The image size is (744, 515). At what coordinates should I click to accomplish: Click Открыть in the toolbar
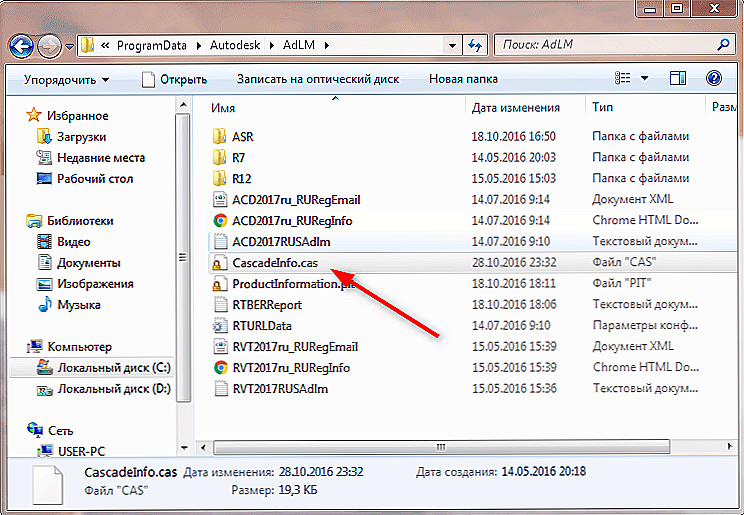pyautogui.click(x=174, y=79)
